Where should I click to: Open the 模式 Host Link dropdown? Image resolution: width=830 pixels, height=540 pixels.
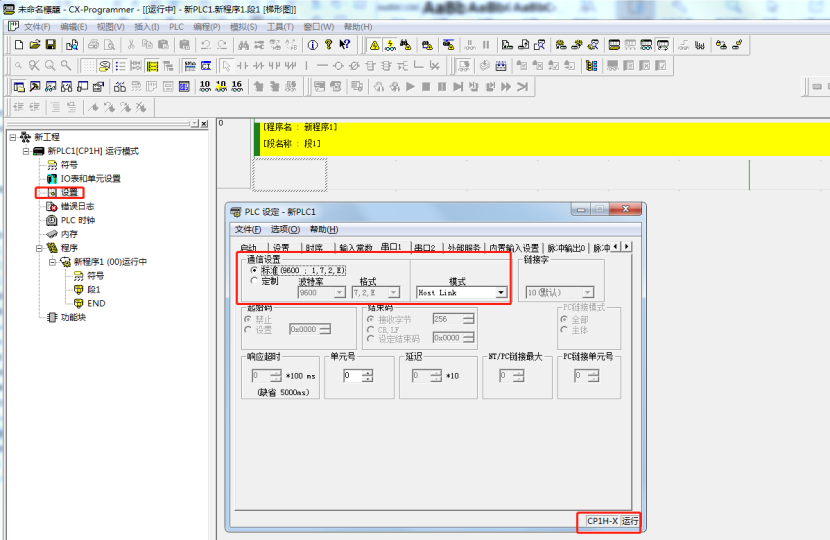(501, 293)
